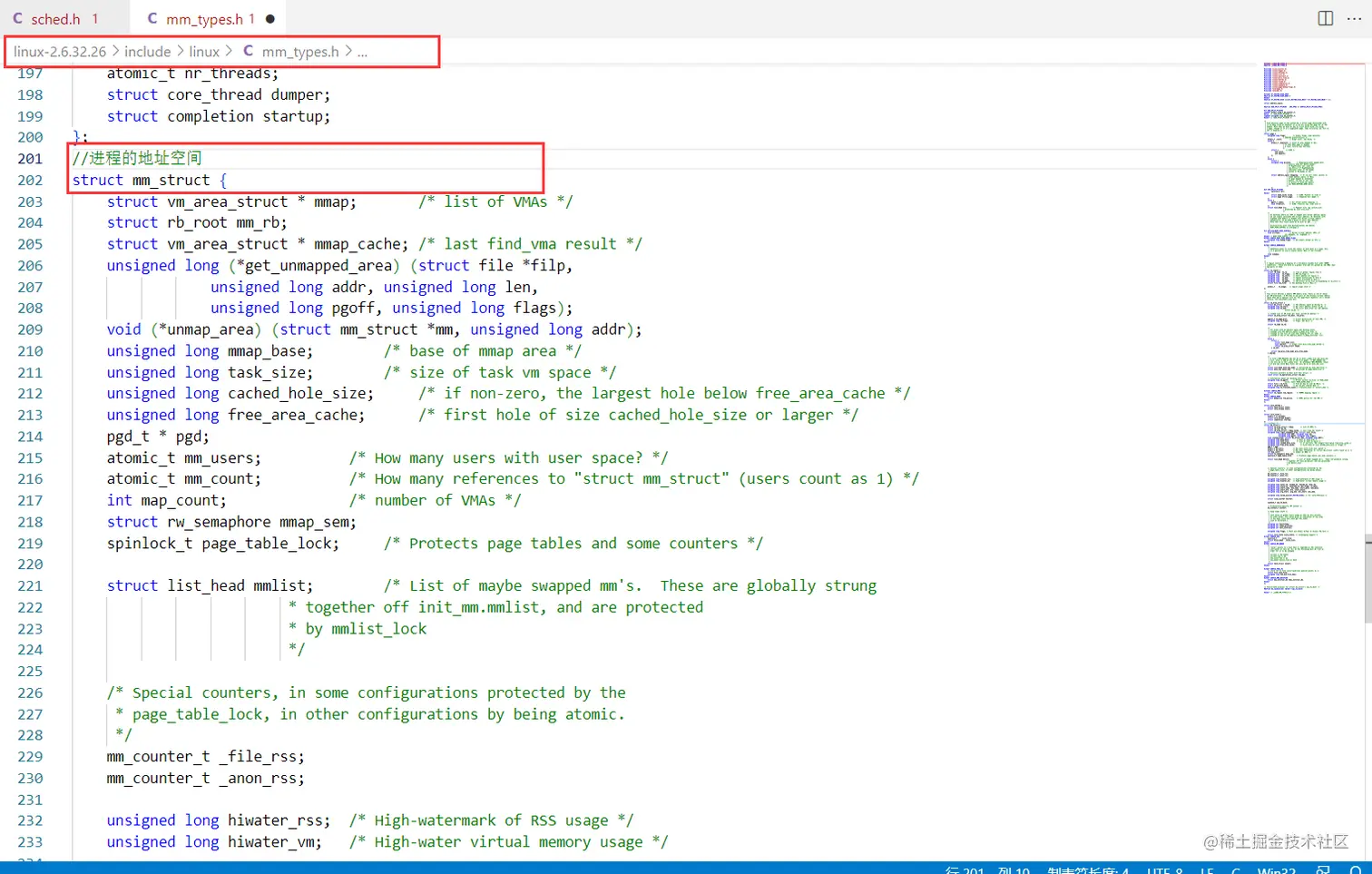
Task: Click mm_count on line 216
Action: tap(219, 479)
